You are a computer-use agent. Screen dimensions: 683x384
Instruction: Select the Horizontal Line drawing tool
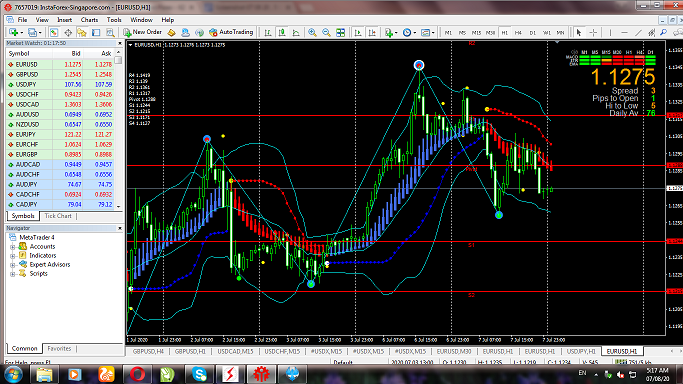click(x=624, y=33)
